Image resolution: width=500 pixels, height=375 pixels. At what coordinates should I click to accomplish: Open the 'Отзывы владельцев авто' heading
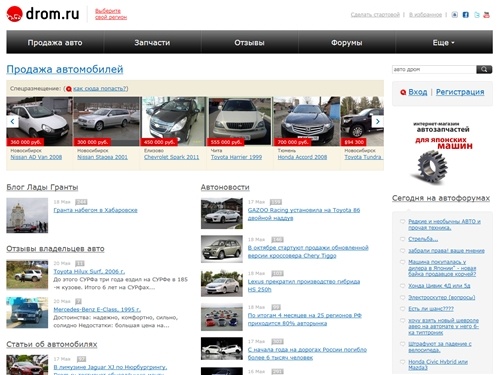(x=55, y=249)
